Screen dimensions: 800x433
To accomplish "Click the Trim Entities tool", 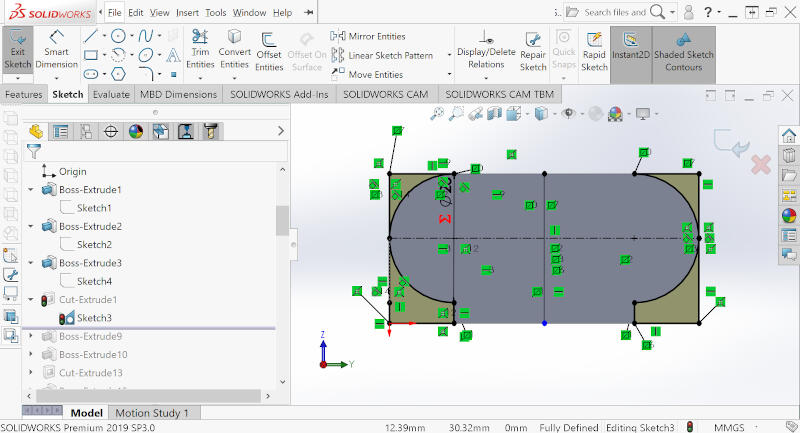I will [x=200, y=49].
